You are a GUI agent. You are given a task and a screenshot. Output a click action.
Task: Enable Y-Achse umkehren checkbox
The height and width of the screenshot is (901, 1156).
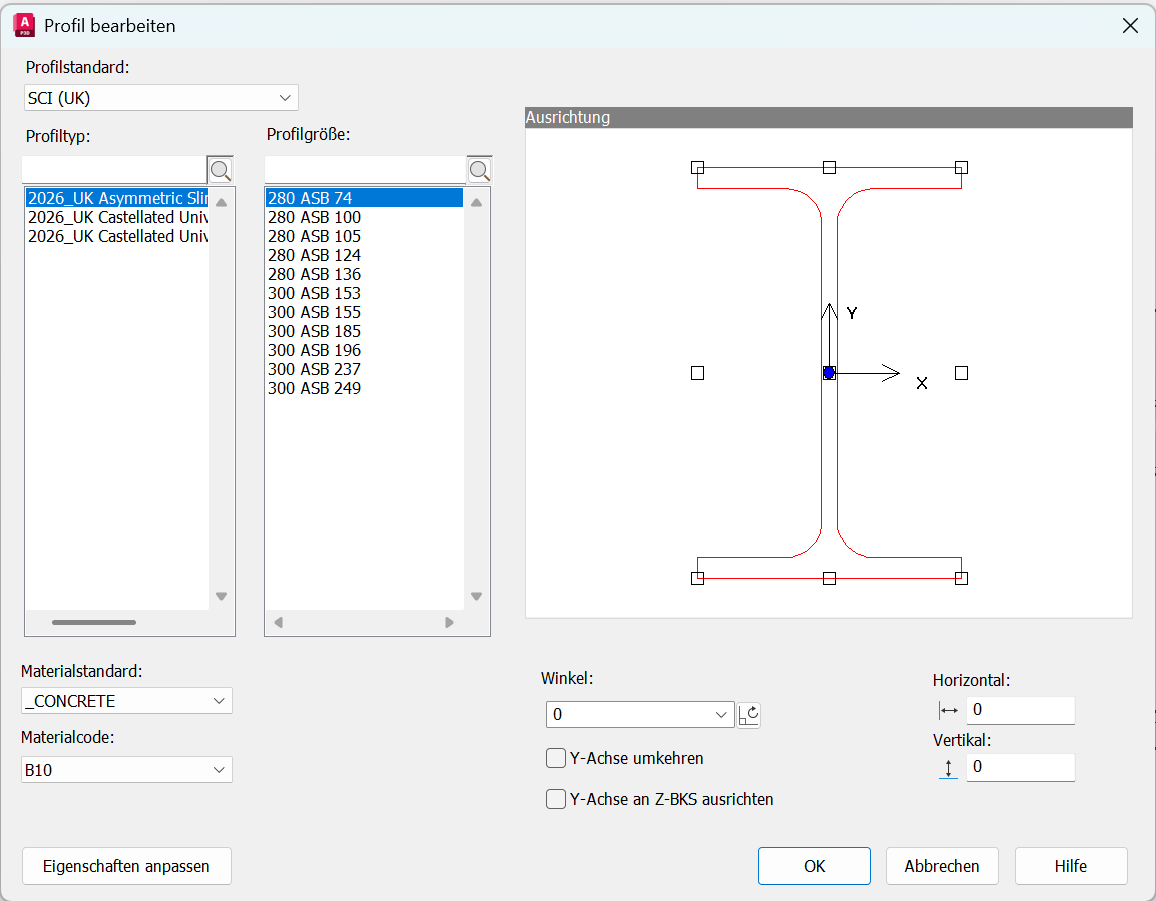pos(556,758)
